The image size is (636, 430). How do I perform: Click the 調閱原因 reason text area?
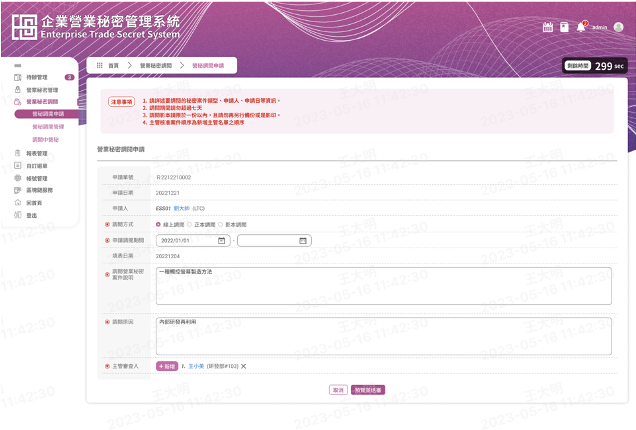(384, 336)
